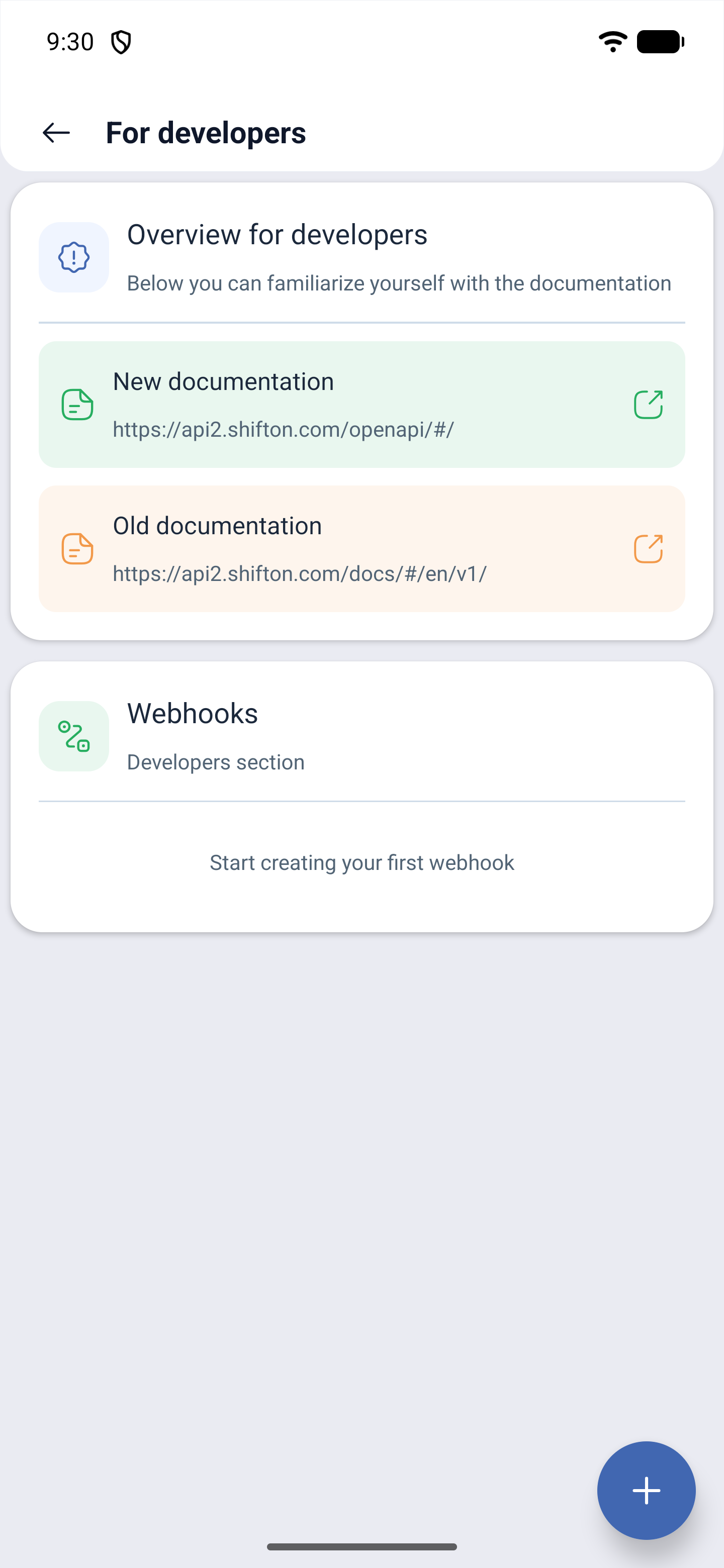Tap the Start creating your first webhook text
Viewport: 724px width, 1568px height.
click(x=361, y=862)
